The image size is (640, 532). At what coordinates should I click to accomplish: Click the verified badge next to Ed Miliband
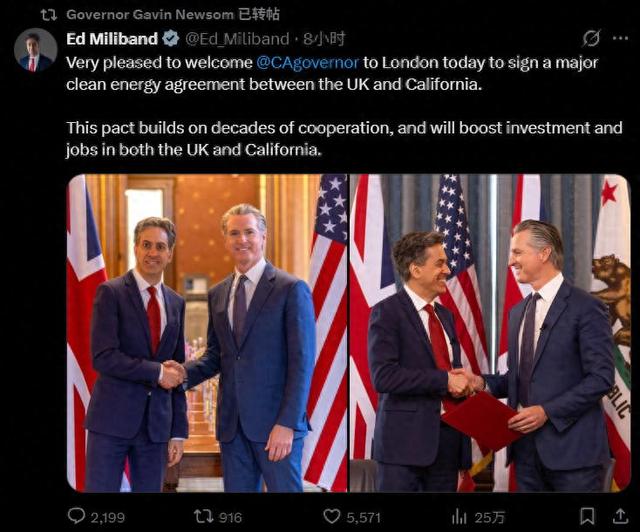[x=171, y=39]
